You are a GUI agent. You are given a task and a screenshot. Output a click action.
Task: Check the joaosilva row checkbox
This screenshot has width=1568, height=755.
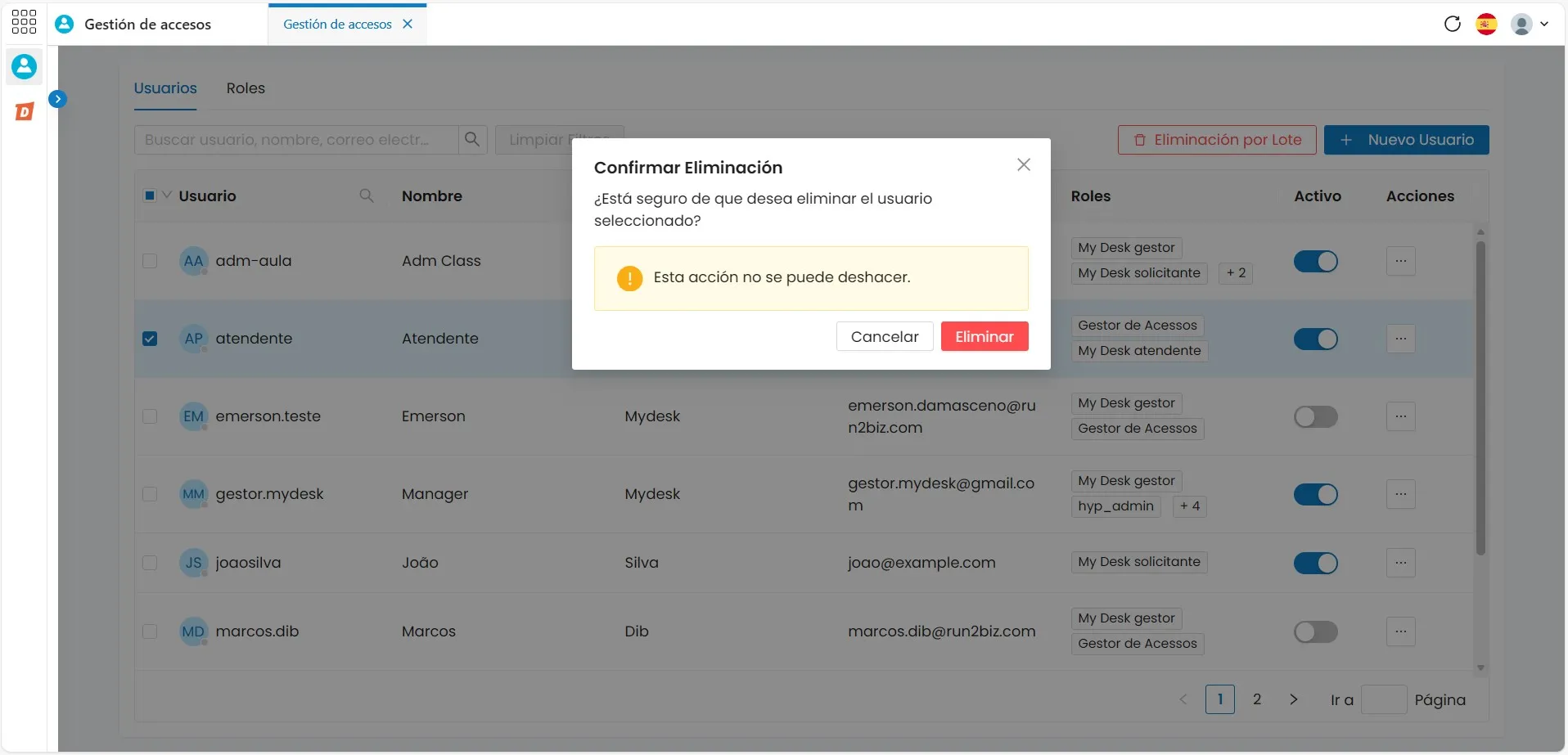[150, 563]
